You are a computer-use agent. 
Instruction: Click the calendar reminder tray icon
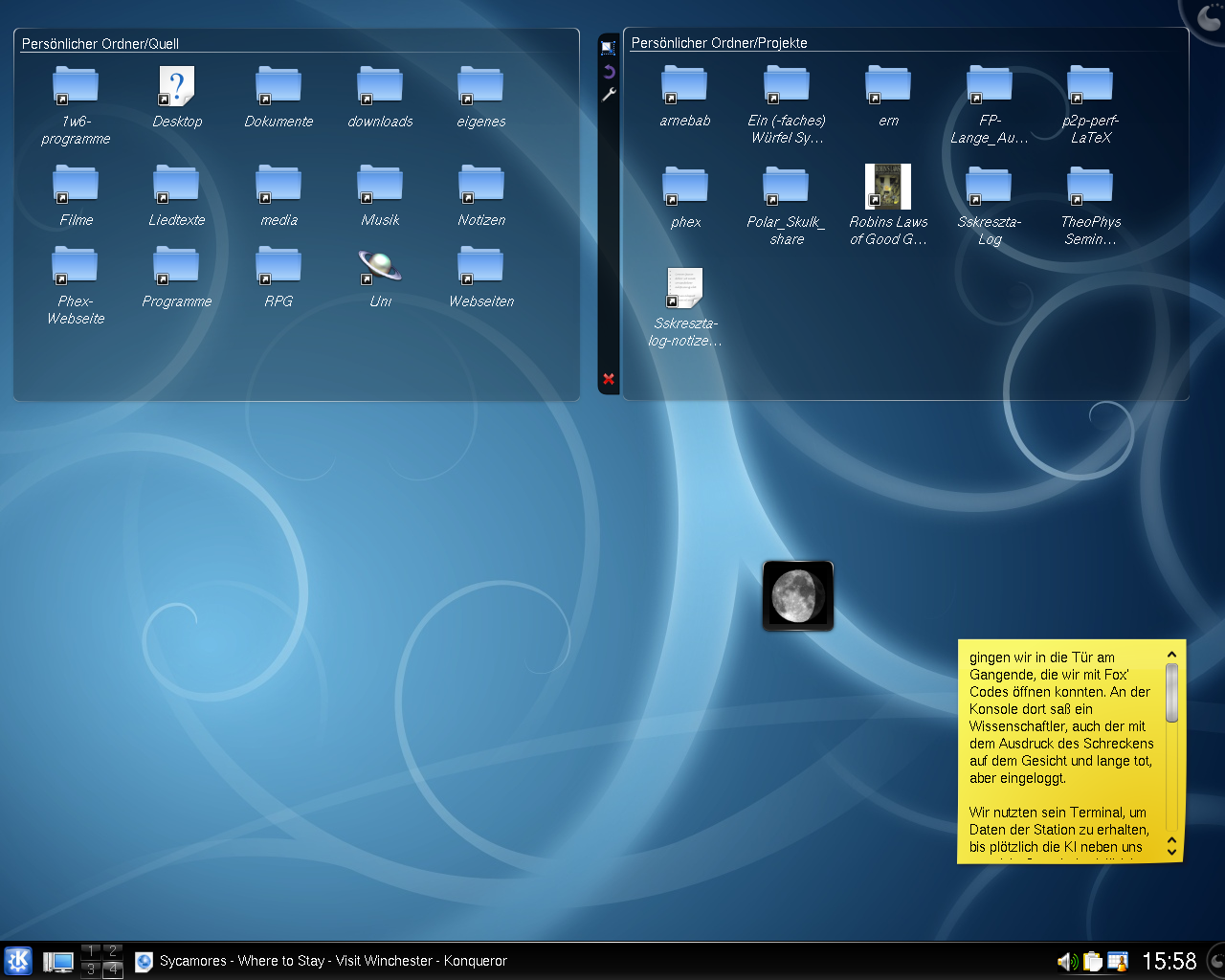pos(1117,962)
